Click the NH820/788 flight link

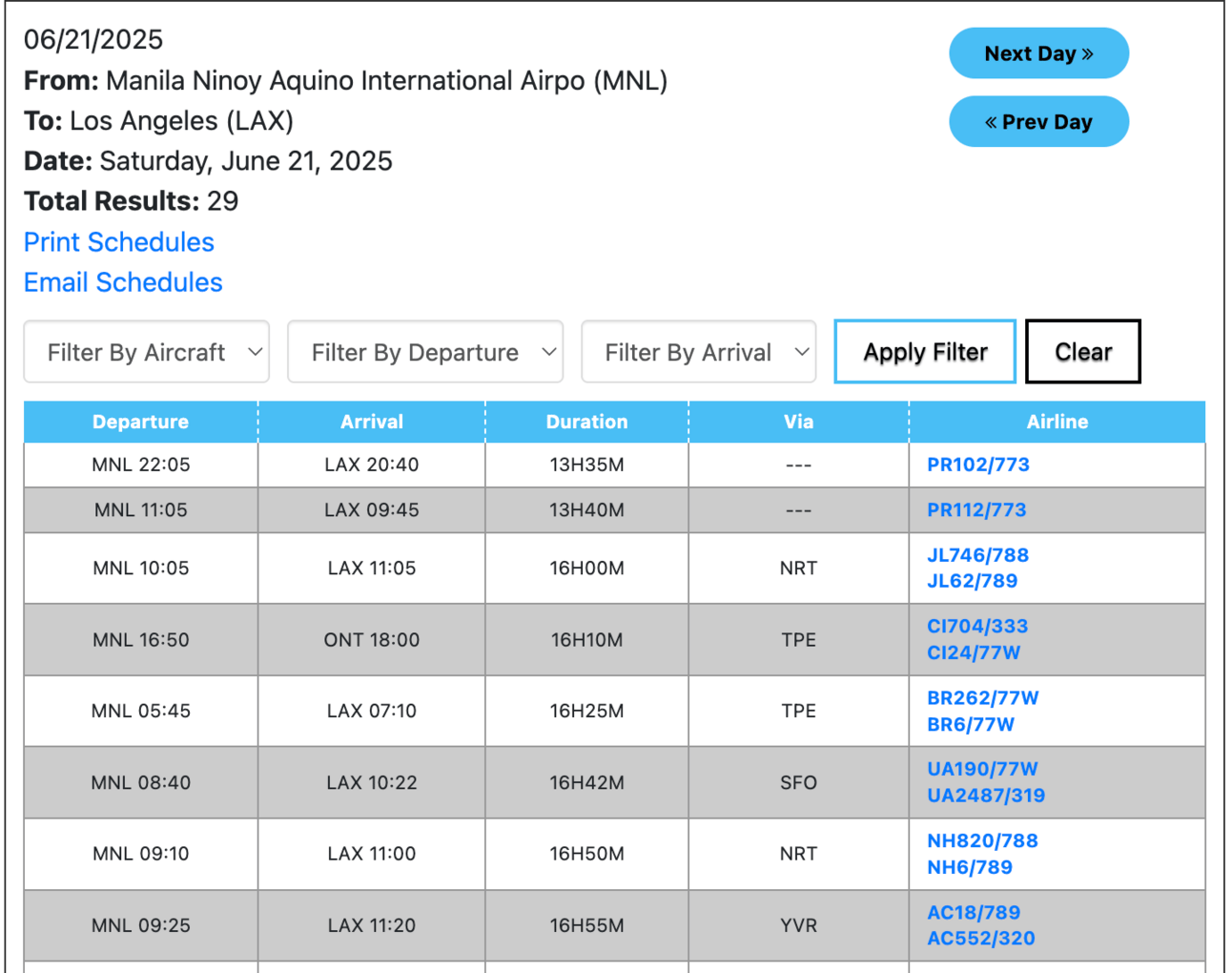[x=982, y=840]
